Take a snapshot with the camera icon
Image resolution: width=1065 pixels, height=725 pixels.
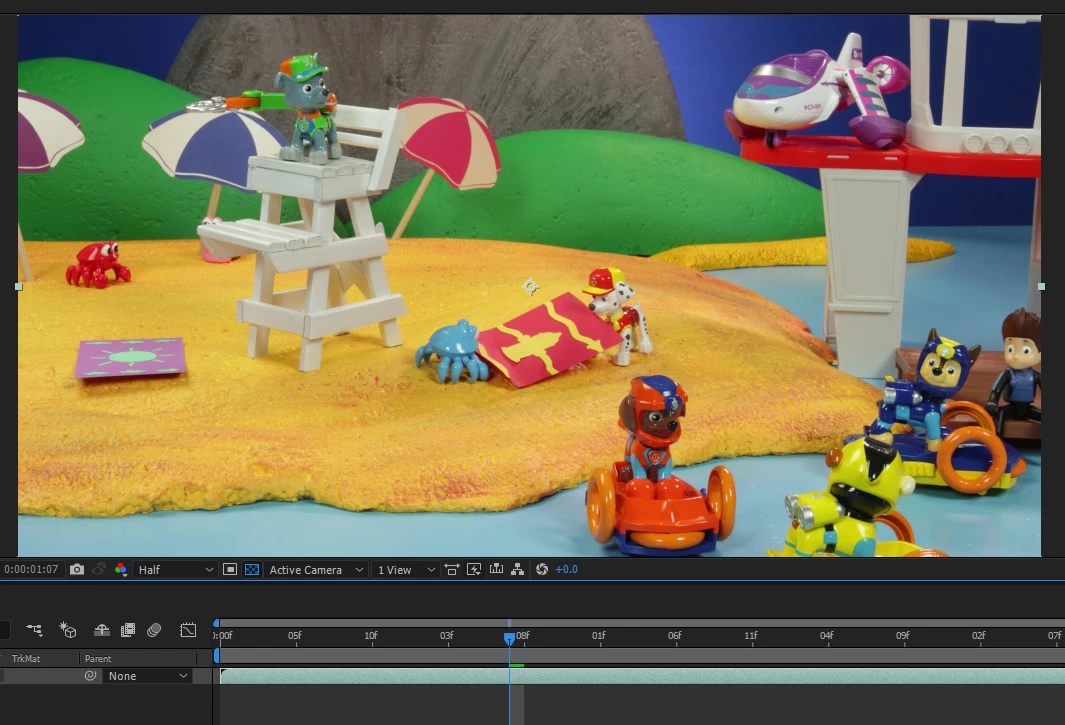77,569
